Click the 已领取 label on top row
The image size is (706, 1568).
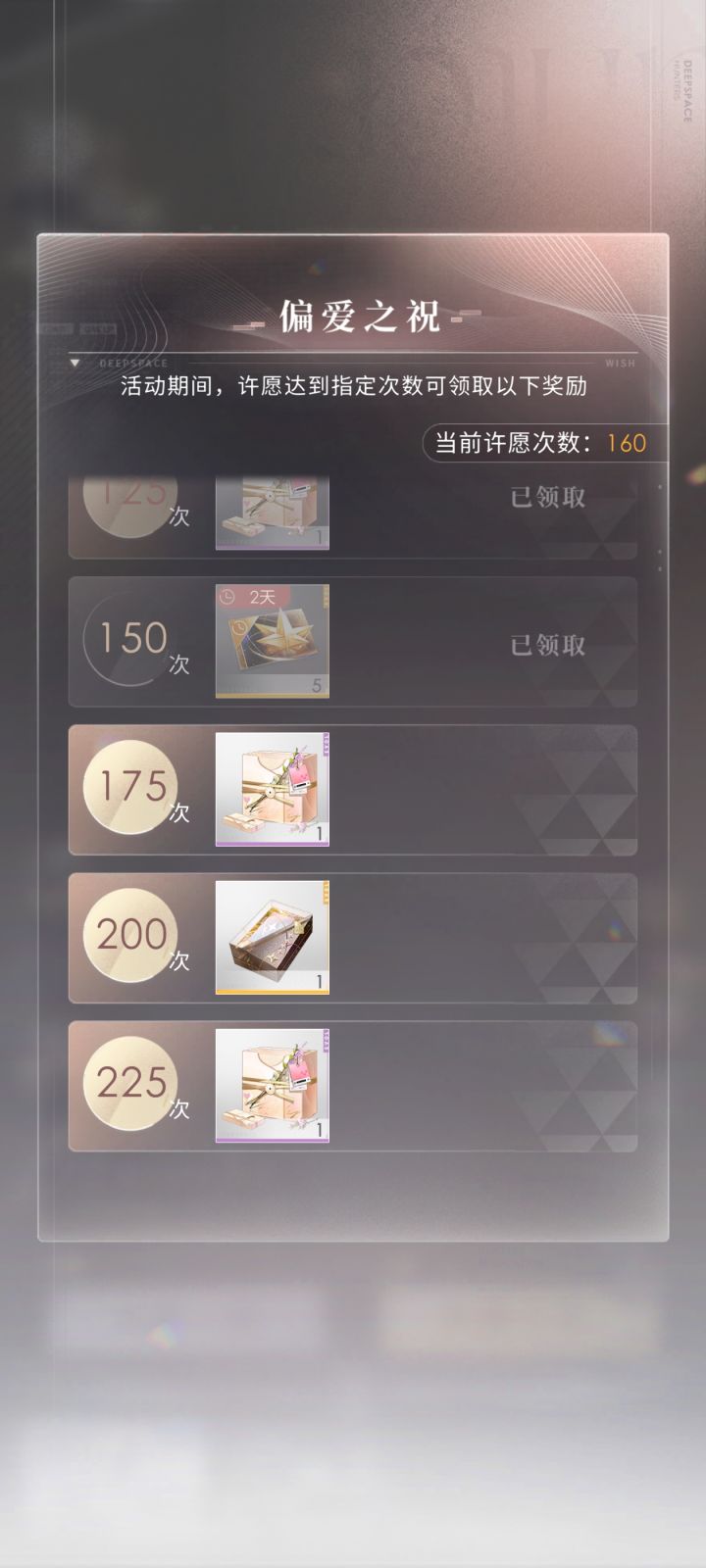tap(548, 497)
